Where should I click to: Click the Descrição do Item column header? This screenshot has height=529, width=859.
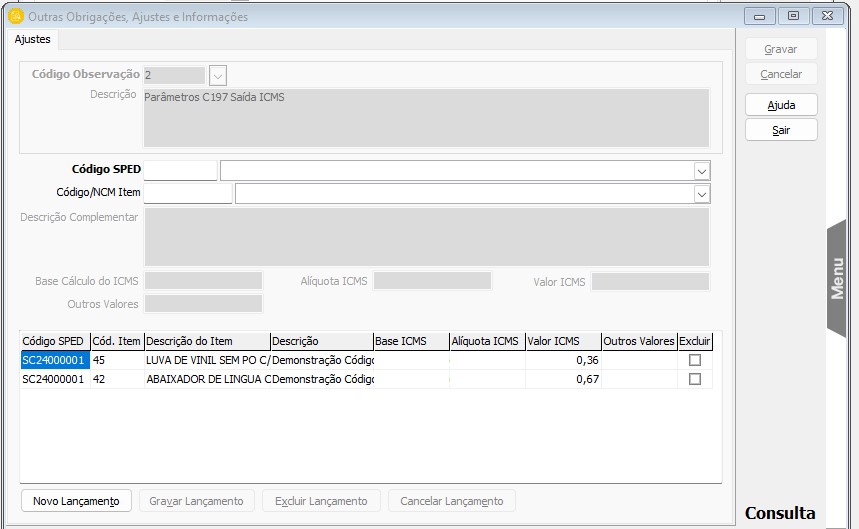coord(206,341)
